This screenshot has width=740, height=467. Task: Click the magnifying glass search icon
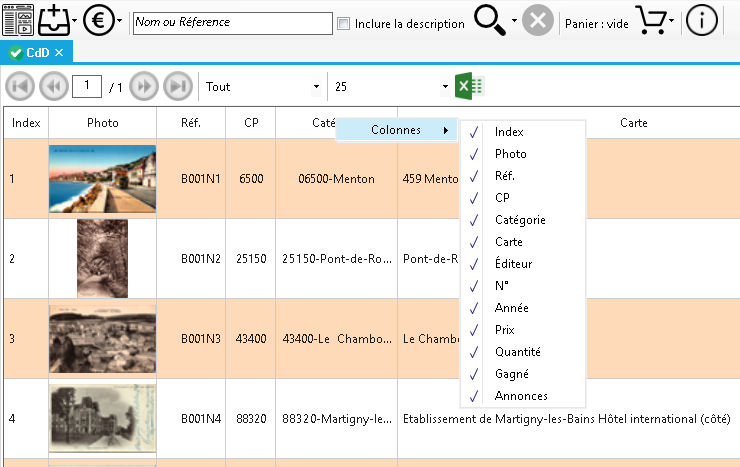[x=491, y=21]
